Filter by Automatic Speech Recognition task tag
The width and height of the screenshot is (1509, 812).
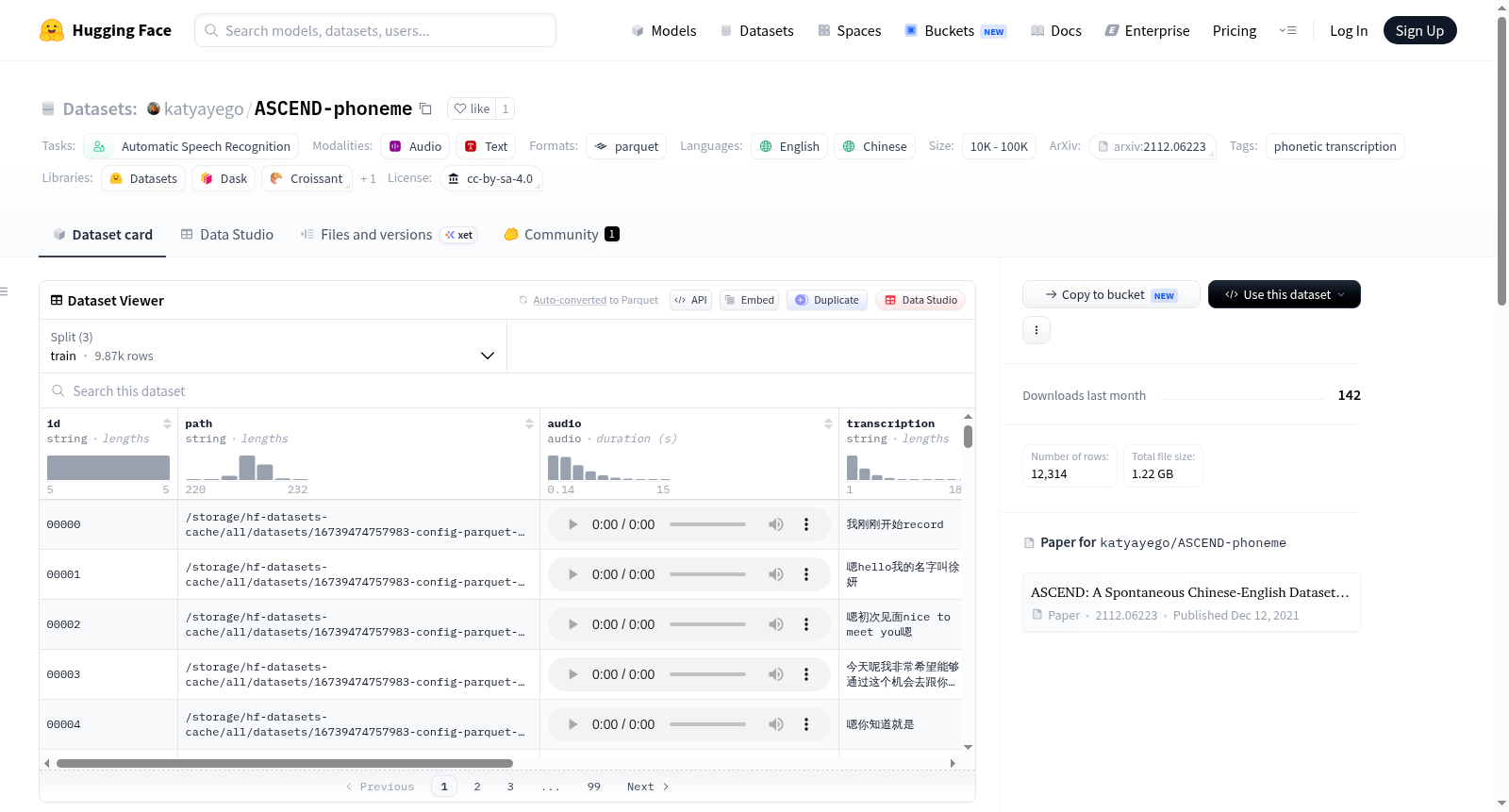coord(191,146)
